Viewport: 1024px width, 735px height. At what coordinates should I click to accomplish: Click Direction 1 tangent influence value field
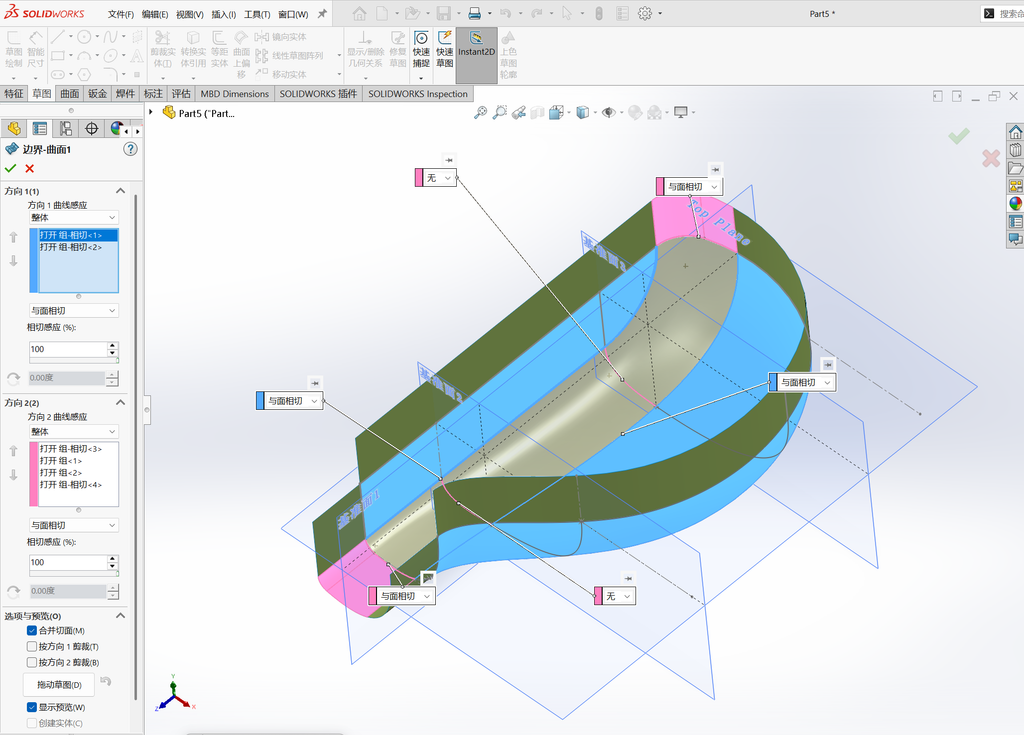[68, 349]
